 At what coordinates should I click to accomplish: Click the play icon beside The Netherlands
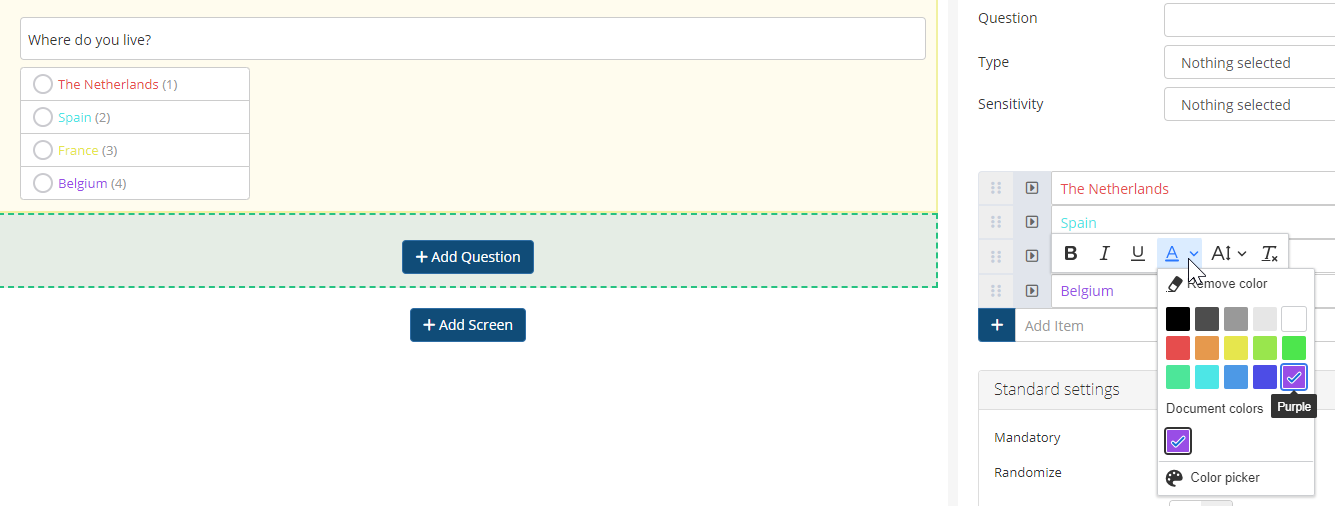point(1032,188)
